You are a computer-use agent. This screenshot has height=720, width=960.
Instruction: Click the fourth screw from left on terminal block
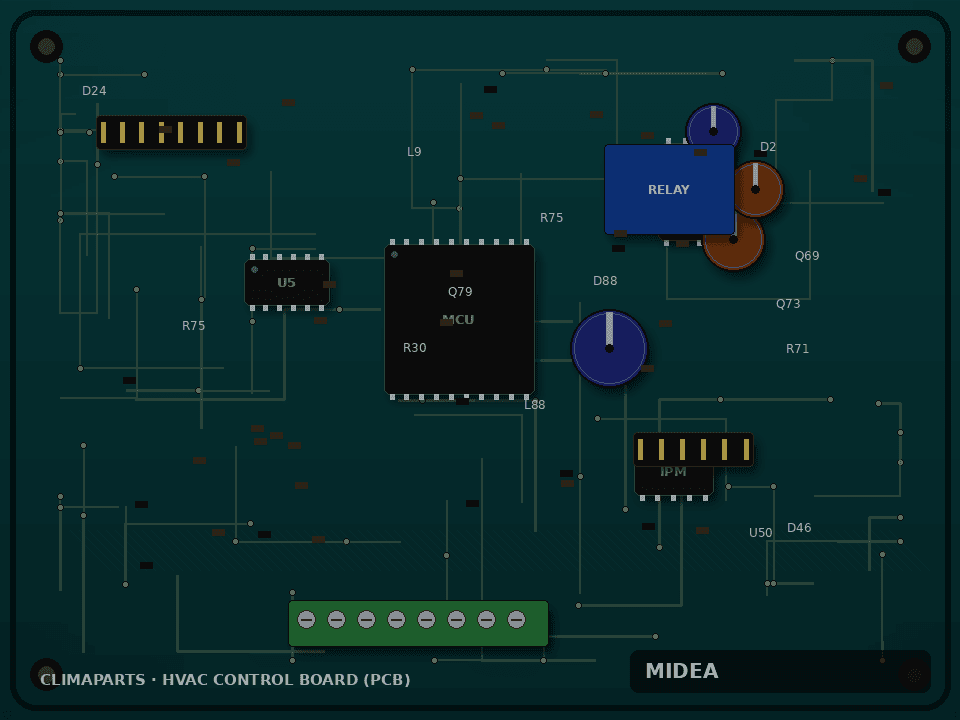point(396,620)
